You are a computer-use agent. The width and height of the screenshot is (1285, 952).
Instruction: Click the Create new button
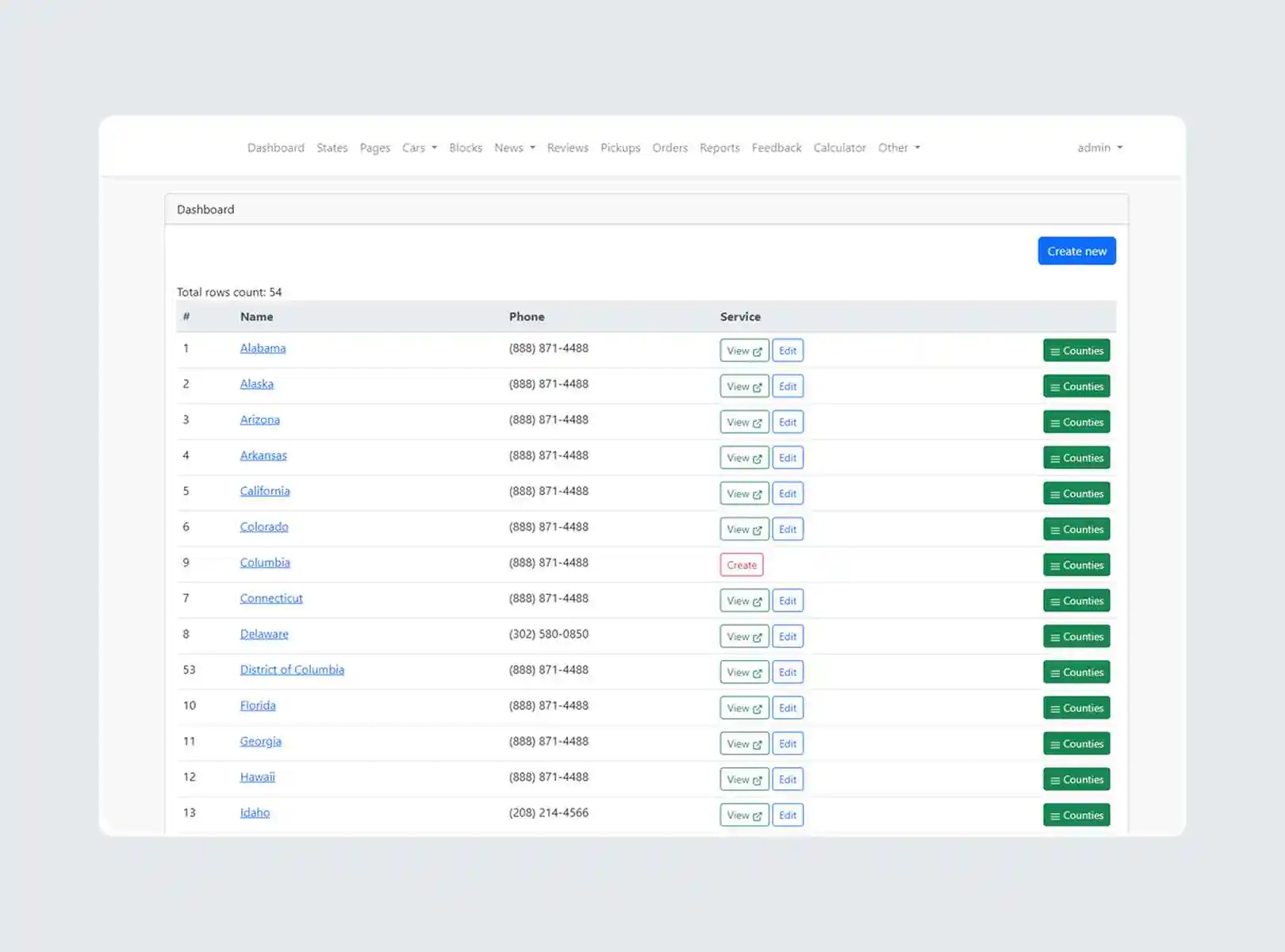pos(1076,251)
